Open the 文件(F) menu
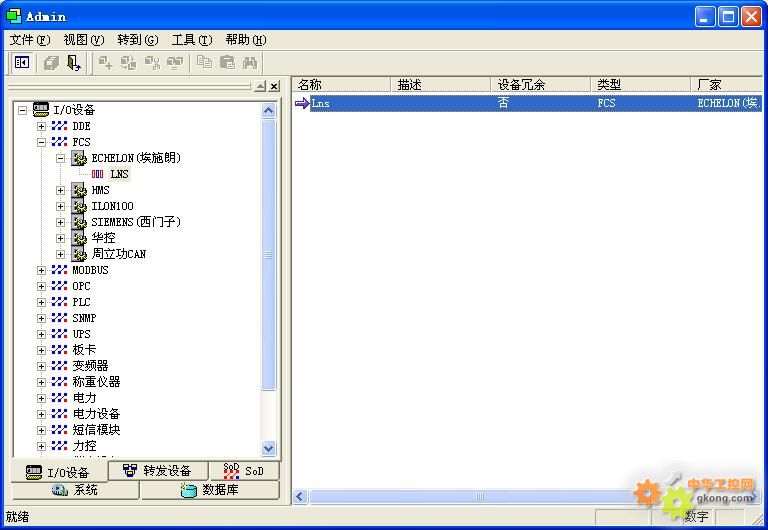 click(x=29, y=40)
